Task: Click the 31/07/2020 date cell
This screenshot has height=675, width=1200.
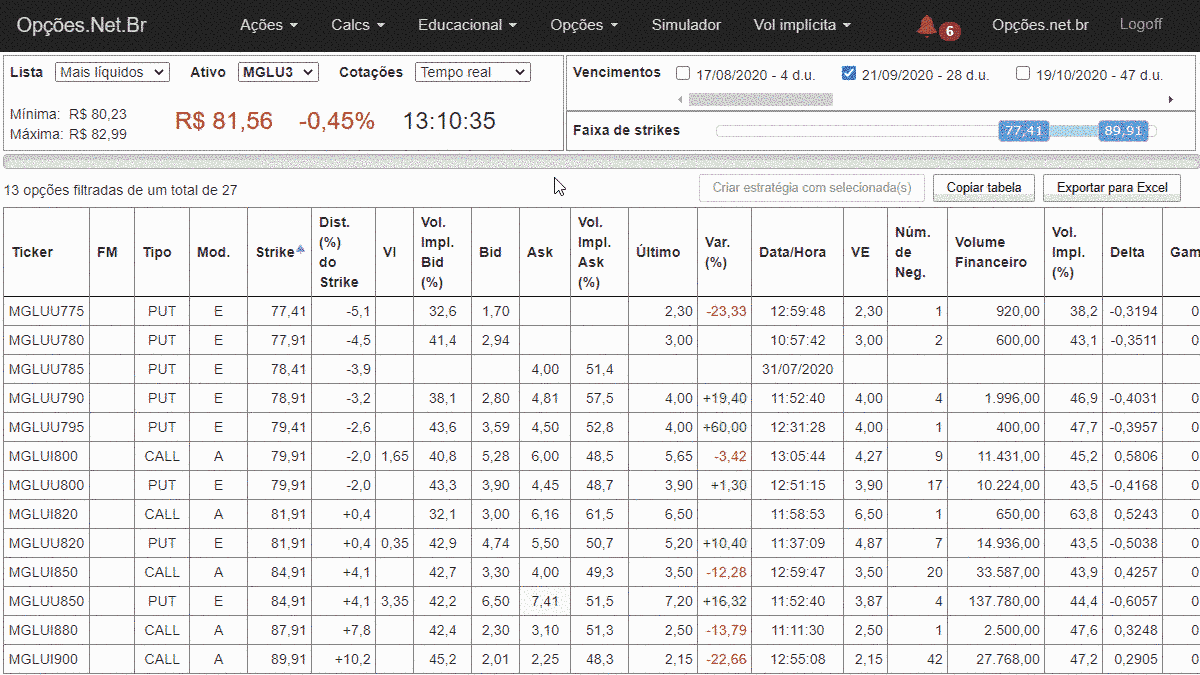Action: [797, 369]
